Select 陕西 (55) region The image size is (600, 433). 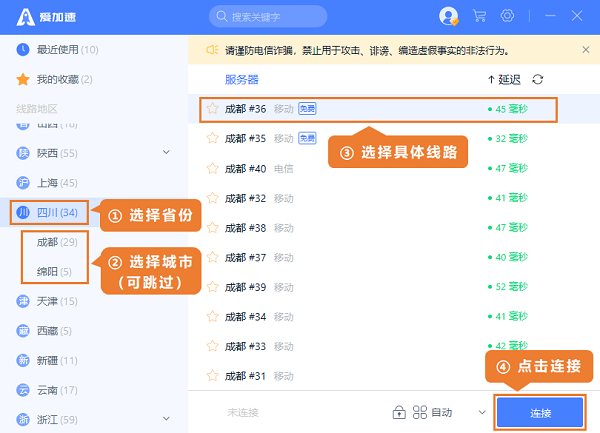[57, 153]
